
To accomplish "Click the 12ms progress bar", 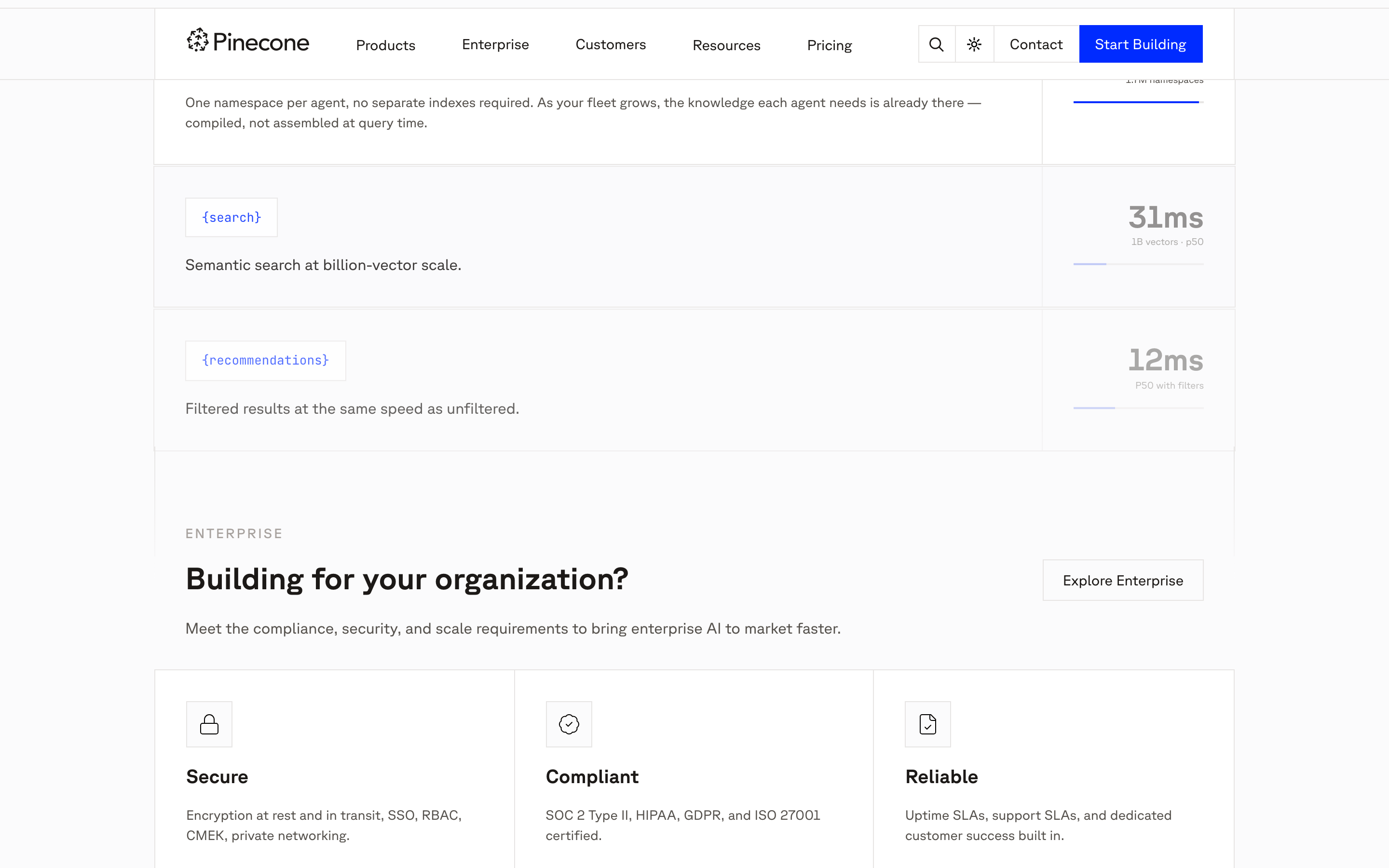I will pyautogui.click(x=1138, y=407).
